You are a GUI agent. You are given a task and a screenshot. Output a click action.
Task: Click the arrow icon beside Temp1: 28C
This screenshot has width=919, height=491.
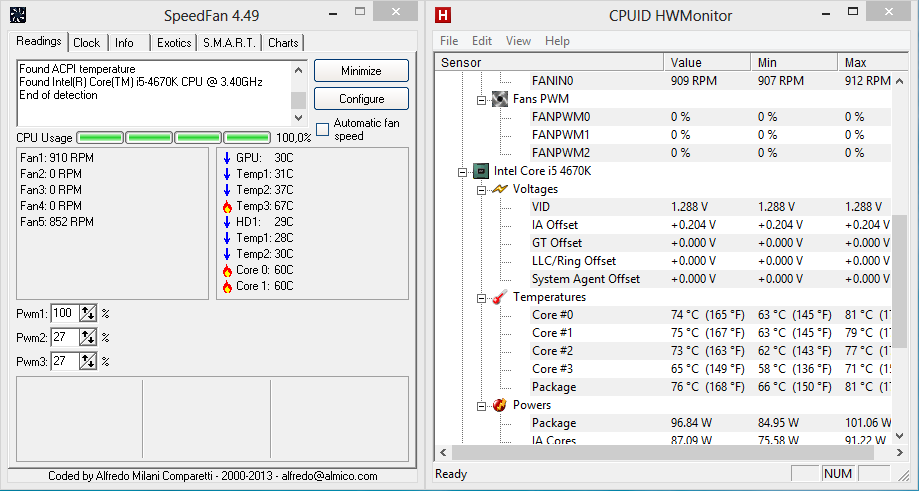coord(227,238)
